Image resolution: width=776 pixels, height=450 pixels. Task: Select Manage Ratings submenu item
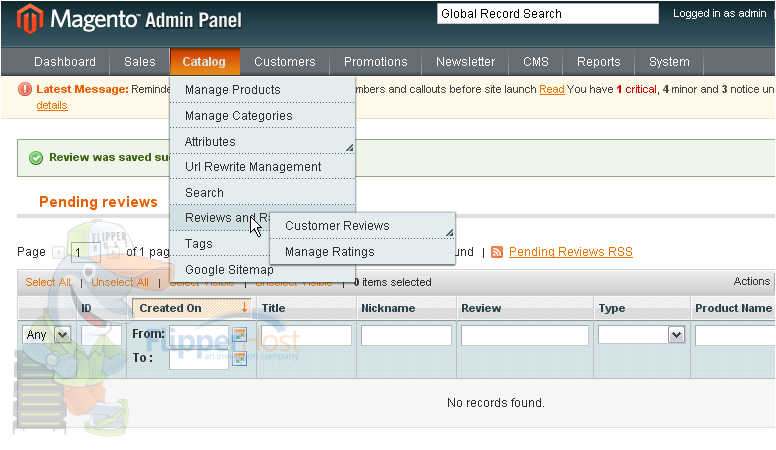[362, 252]
